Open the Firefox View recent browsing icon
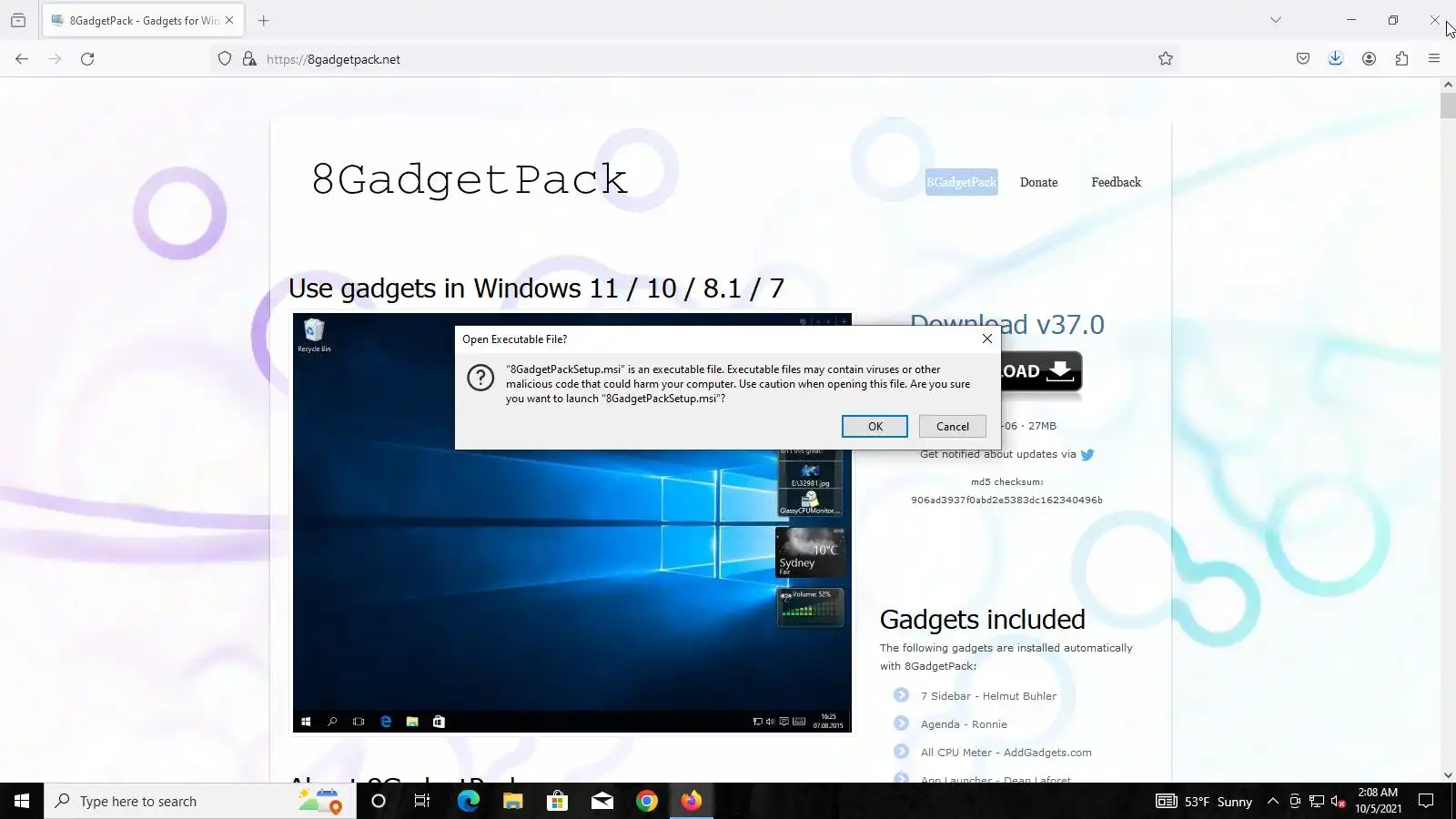 pos(18,20)
